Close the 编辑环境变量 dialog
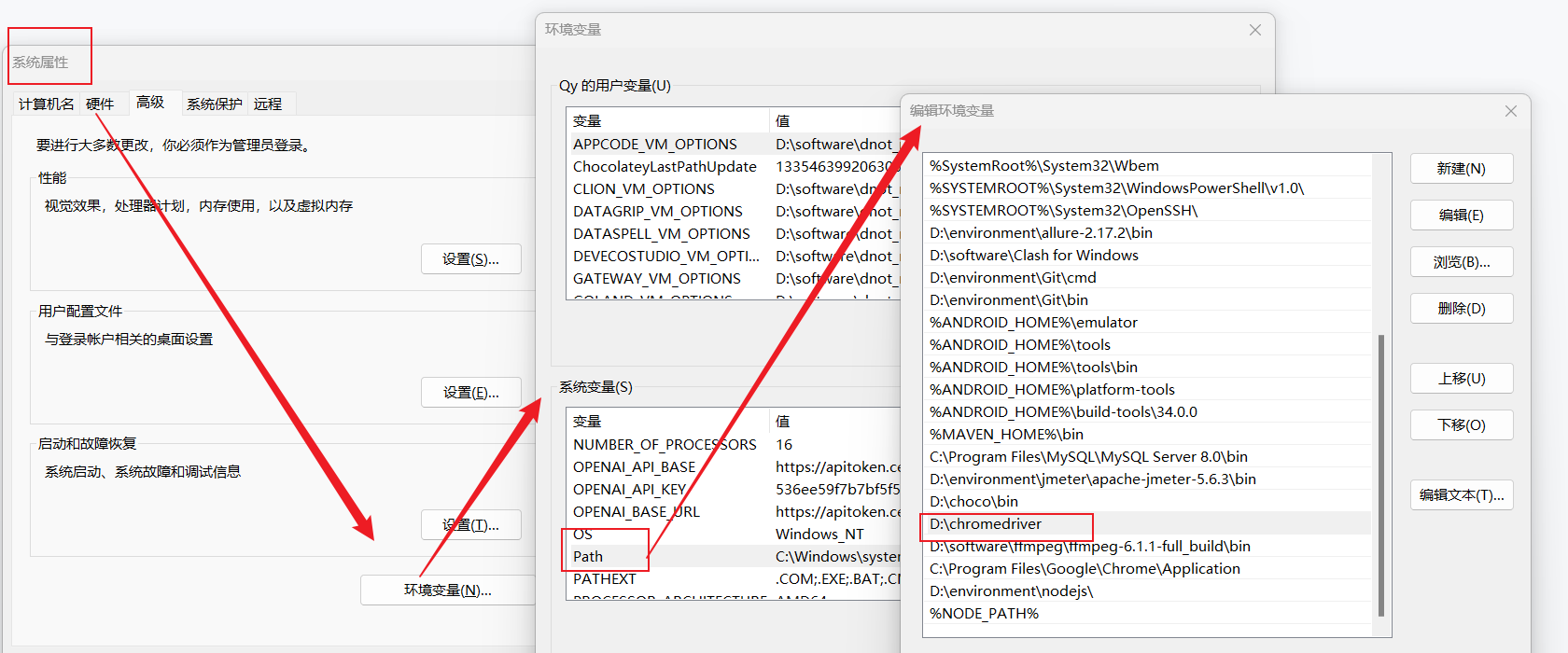 coord(1510,111)
